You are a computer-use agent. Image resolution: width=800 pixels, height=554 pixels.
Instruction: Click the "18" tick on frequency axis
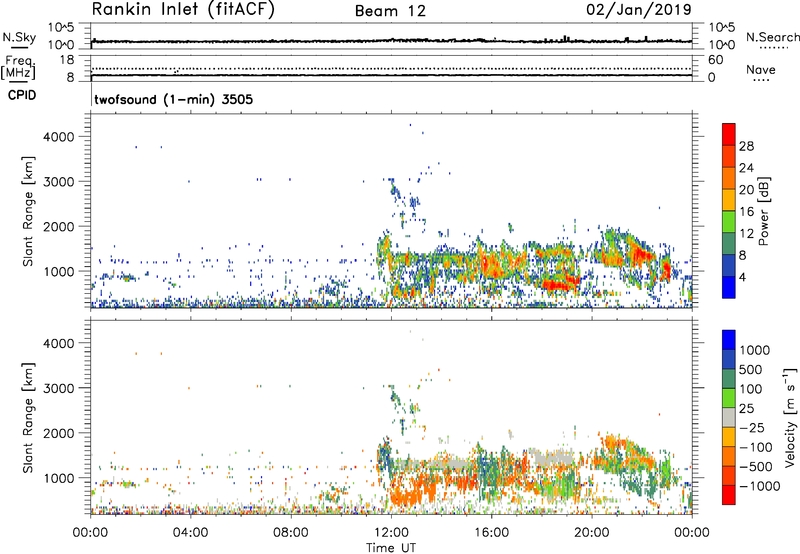pyautogui.click(x=67, y=60)
